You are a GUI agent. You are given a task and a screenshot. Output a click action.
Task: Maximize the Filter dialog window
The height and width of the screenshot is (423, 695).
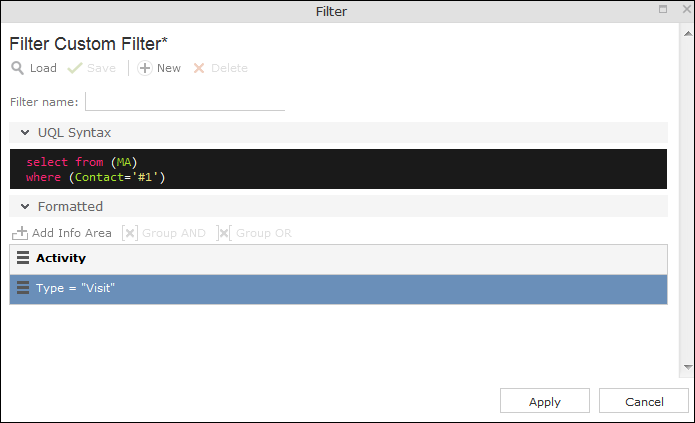coord(663,9)
